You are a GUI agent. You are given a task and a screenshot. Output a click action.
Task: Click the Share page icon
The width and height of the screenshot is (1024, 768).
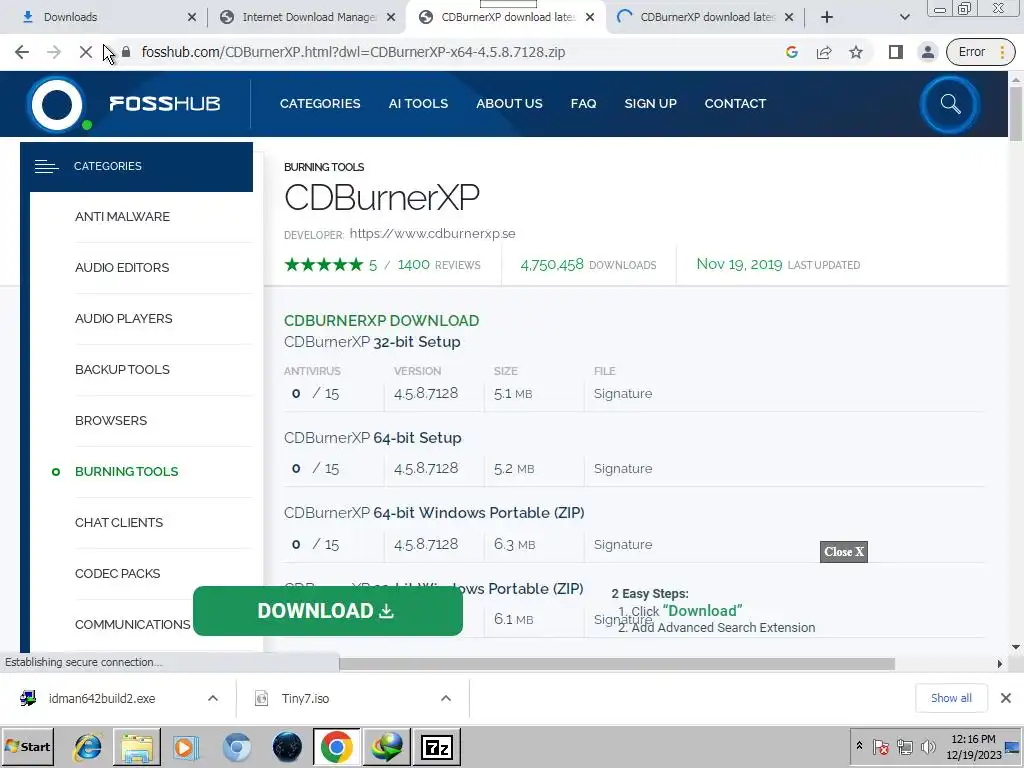824,52
